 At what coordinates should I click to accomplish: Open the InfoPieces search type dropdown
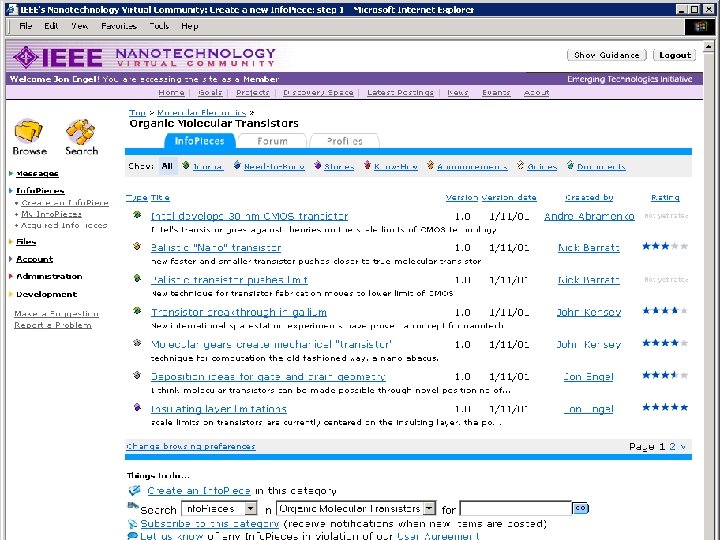(x=250, y=508)
